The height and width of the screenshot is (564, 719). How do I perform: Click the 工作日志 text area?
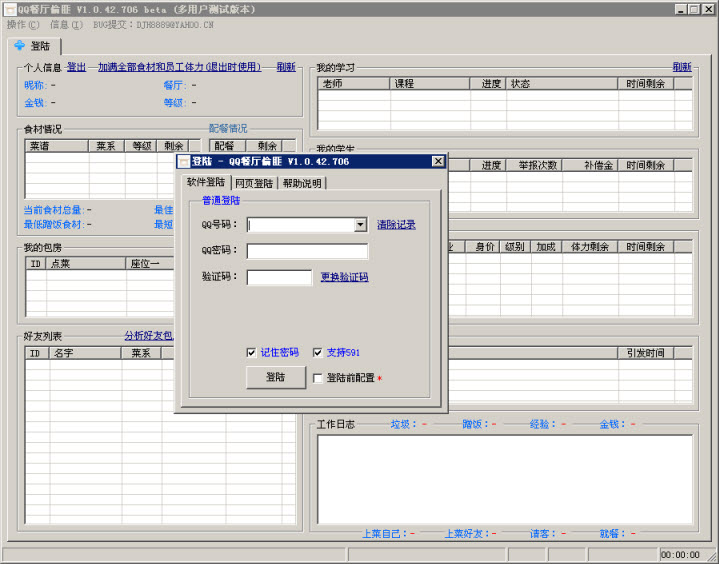[x=505, y=479]
